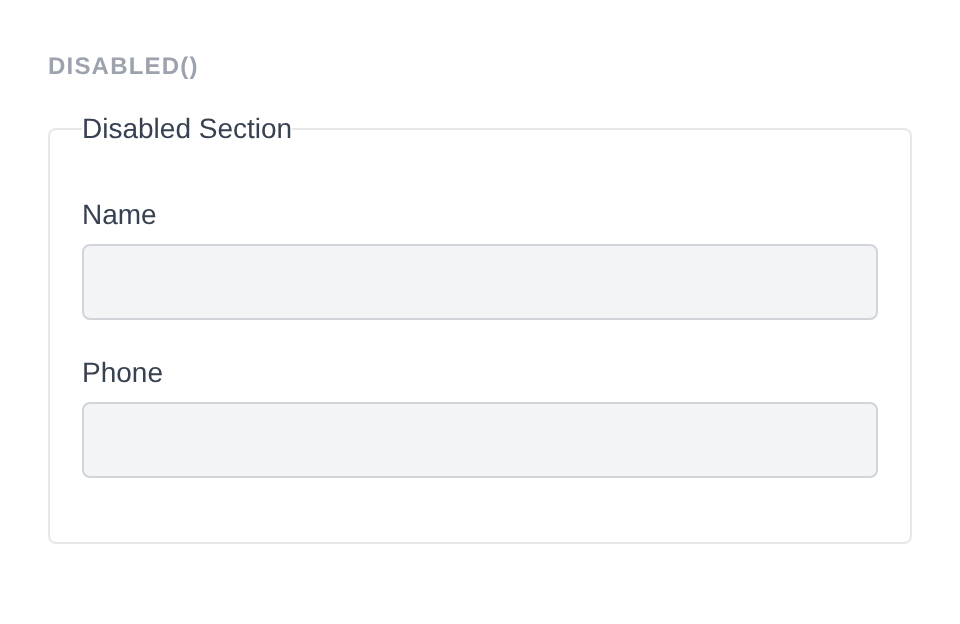Select the "Disabled Section" fieldset title
The height and width of the screenshot is (624, 960).
pos(187,129)
